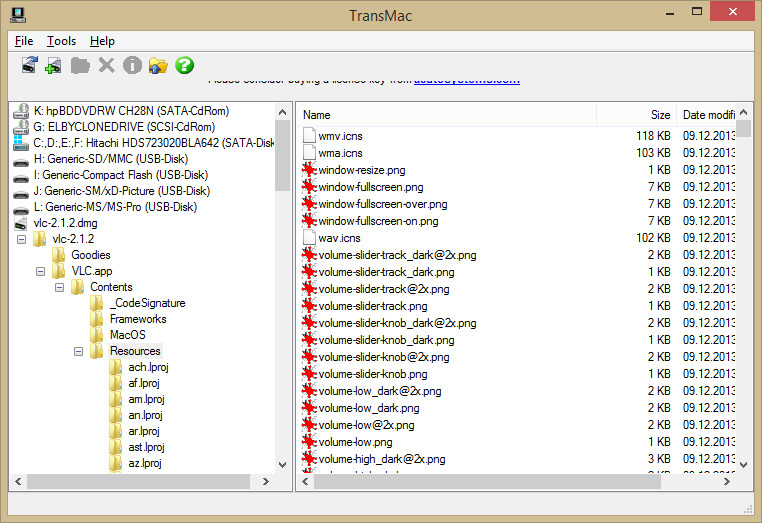Open the Help menu
This screenshot has height=523, width=762.
(x=102, y=41)
